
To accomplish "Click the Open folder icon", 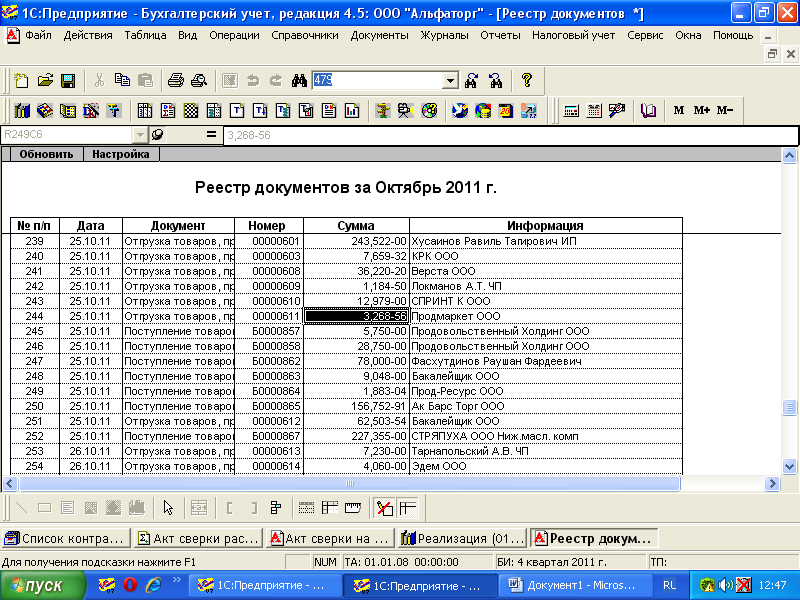I will (x=45, y=81).
